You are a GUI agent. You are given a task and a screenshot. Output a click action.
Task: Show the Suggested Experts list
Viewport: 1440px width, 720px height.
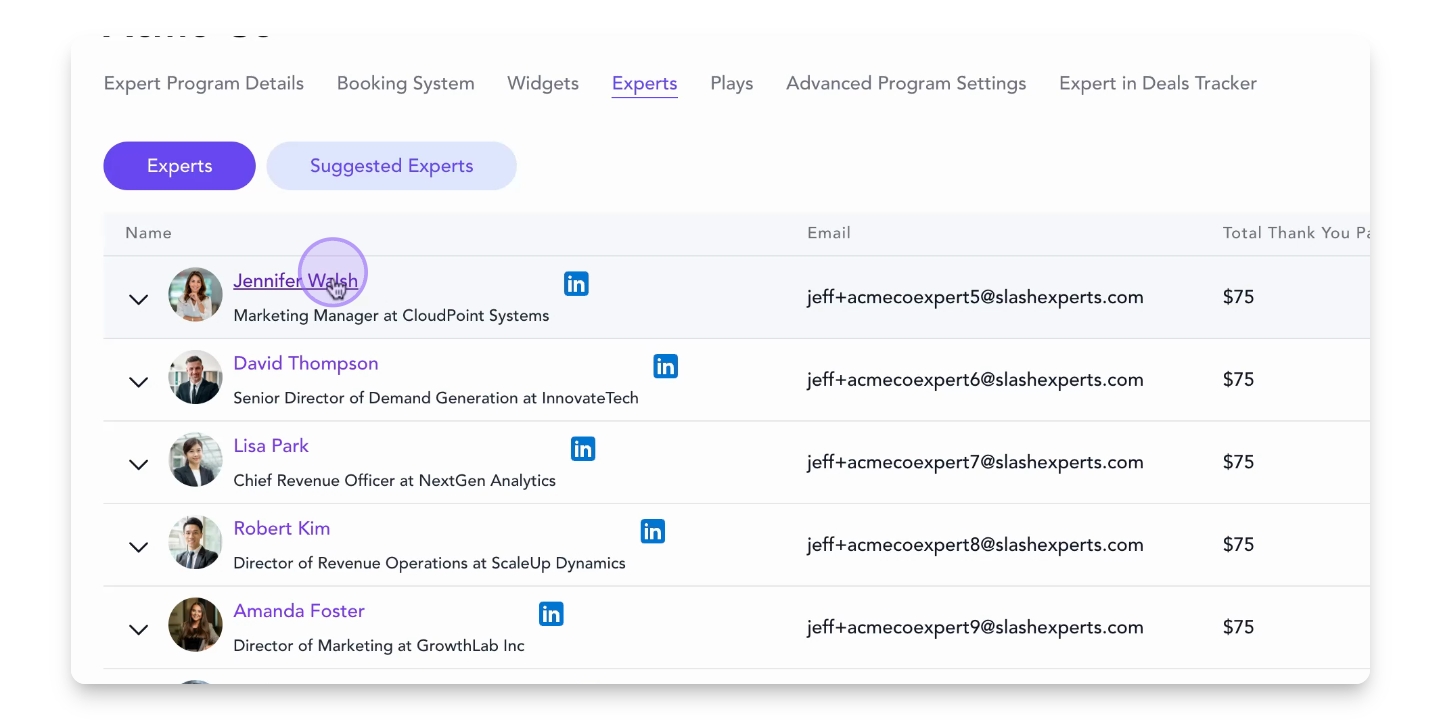tap(391, 166)
